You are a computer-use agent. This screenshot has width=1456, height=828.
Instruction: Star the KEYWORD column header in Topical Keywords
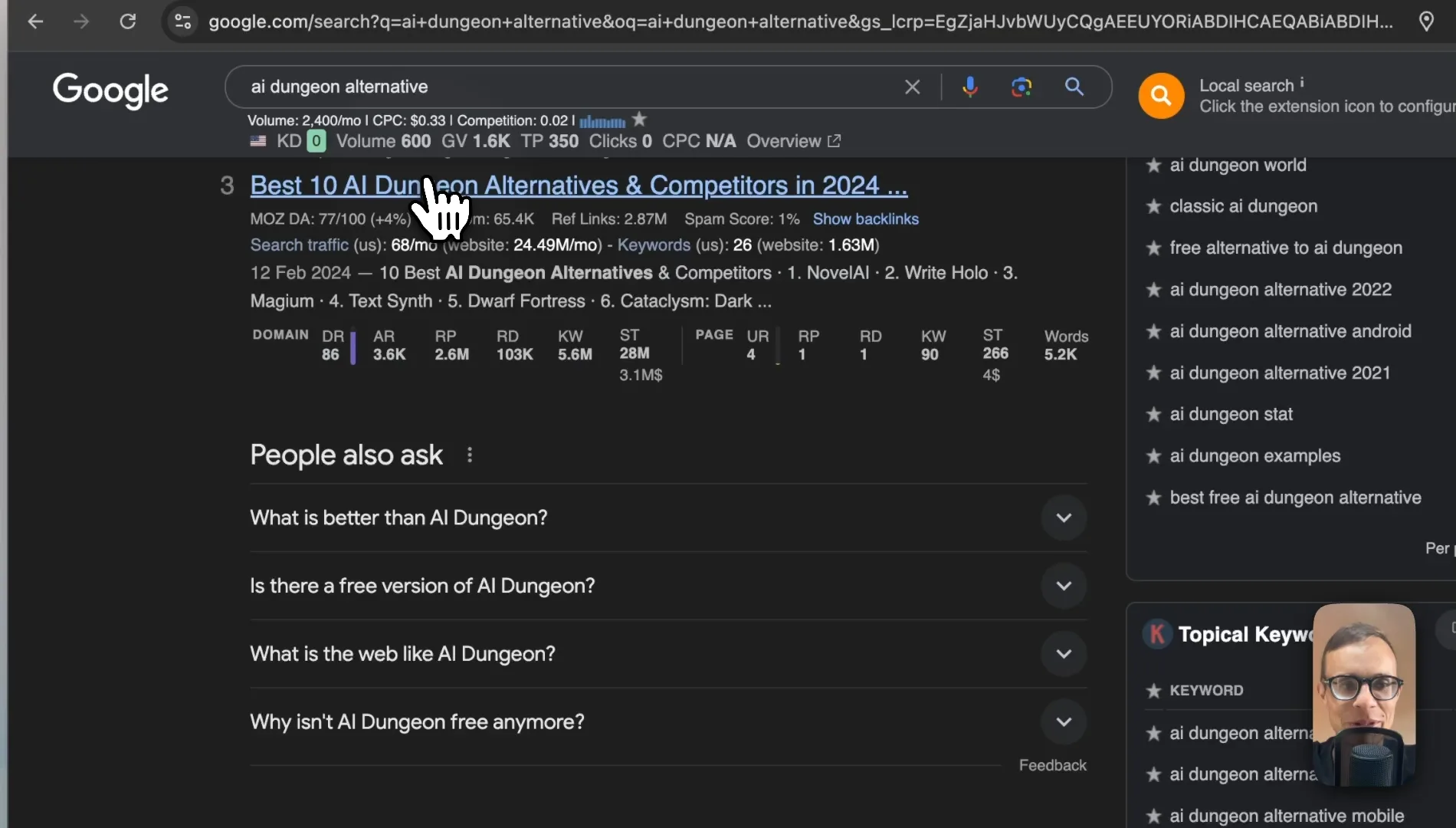pos(1153,691)
